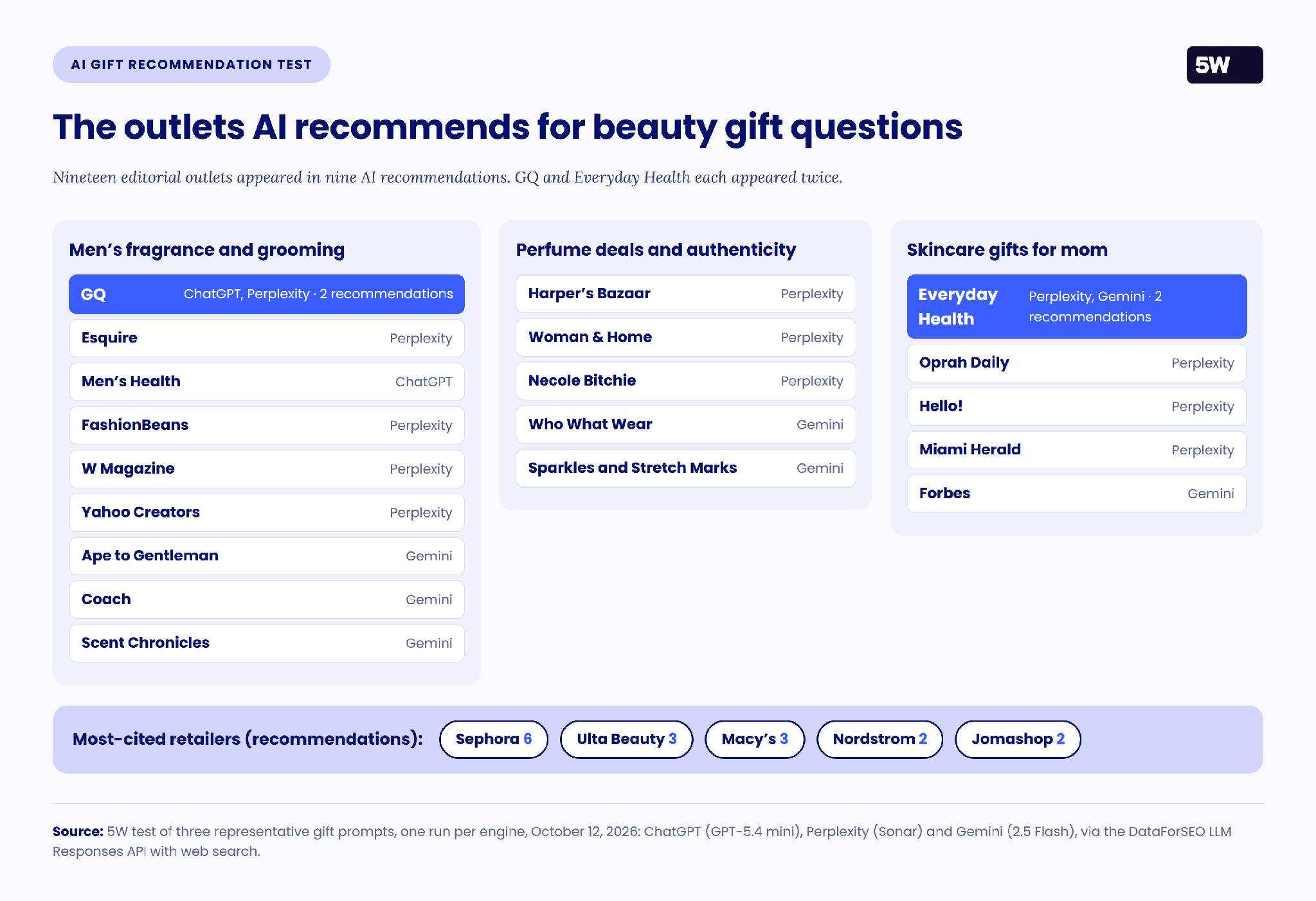
Task: Click the Source footnote text
Action: (642, 841)
